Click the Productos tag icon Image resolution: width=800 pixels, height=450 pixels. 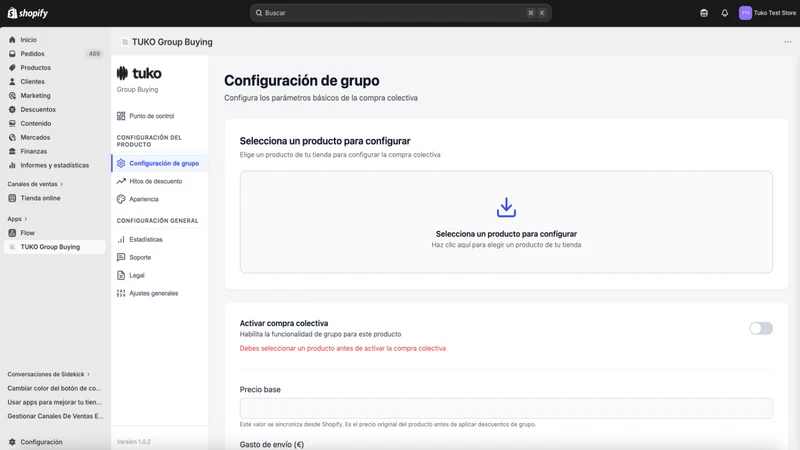(x=12, y=67)
